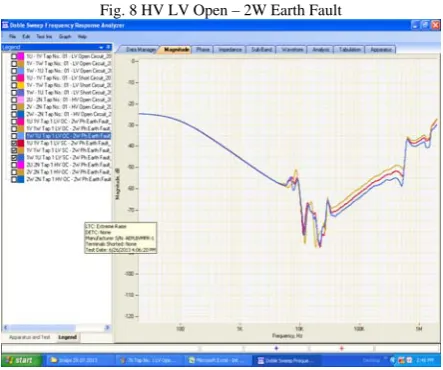Click the legend scrollbar left arrow
The height and width of the screenshot is (370, 443).
6,328
